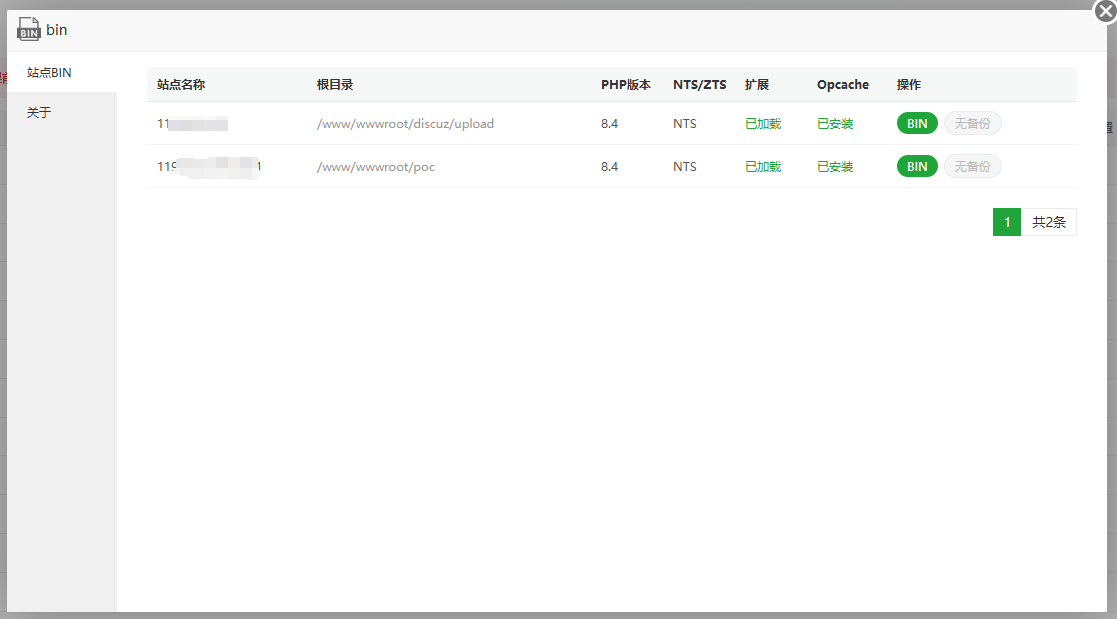Click the /www/wwwroot/poc root path
Screen dimensions: 1117x619
tap(375, 167)
